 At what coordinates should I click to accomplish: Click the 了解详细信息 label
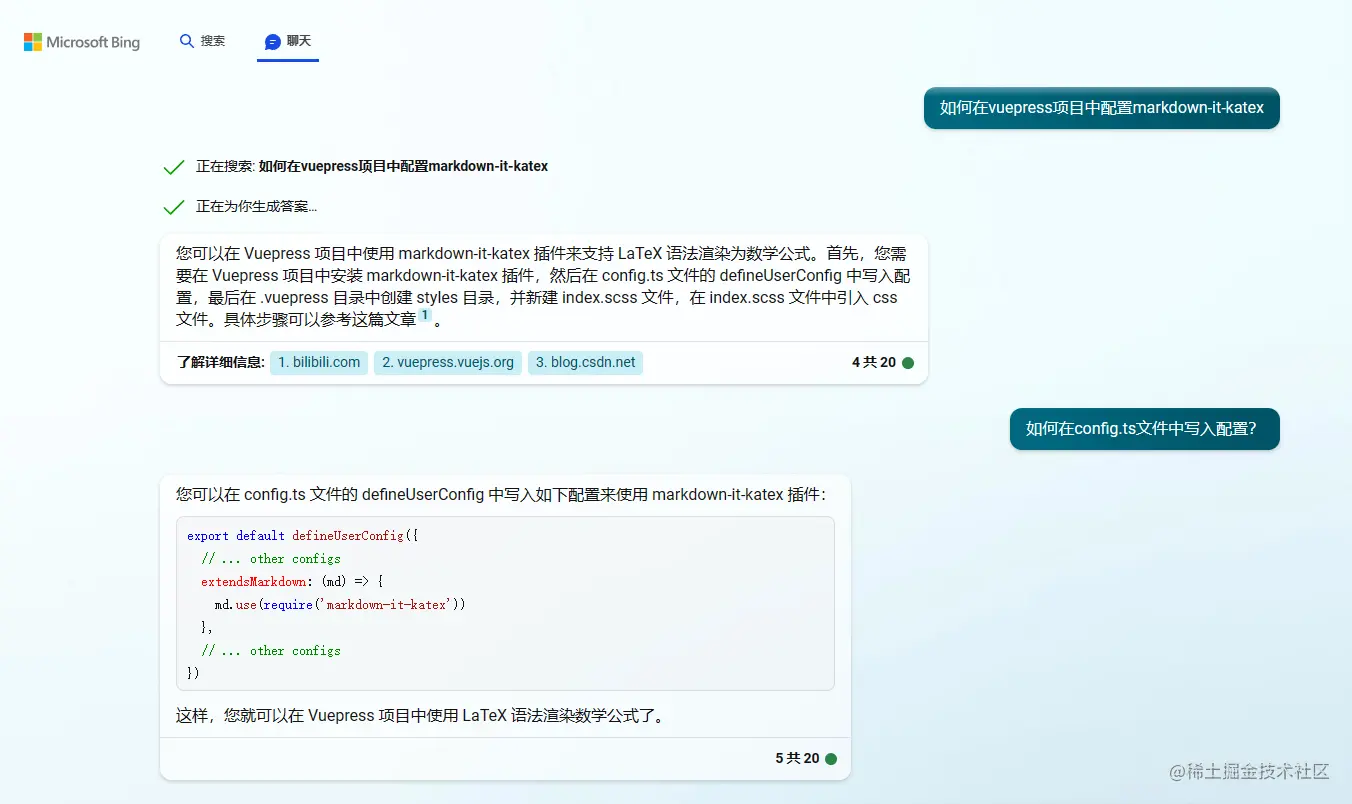click(x=220, y=362)
